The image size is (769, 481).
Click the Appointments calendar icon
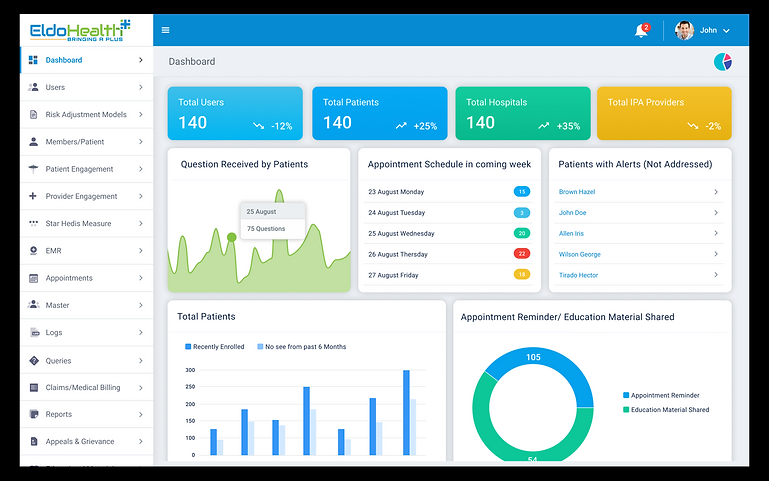33,278
